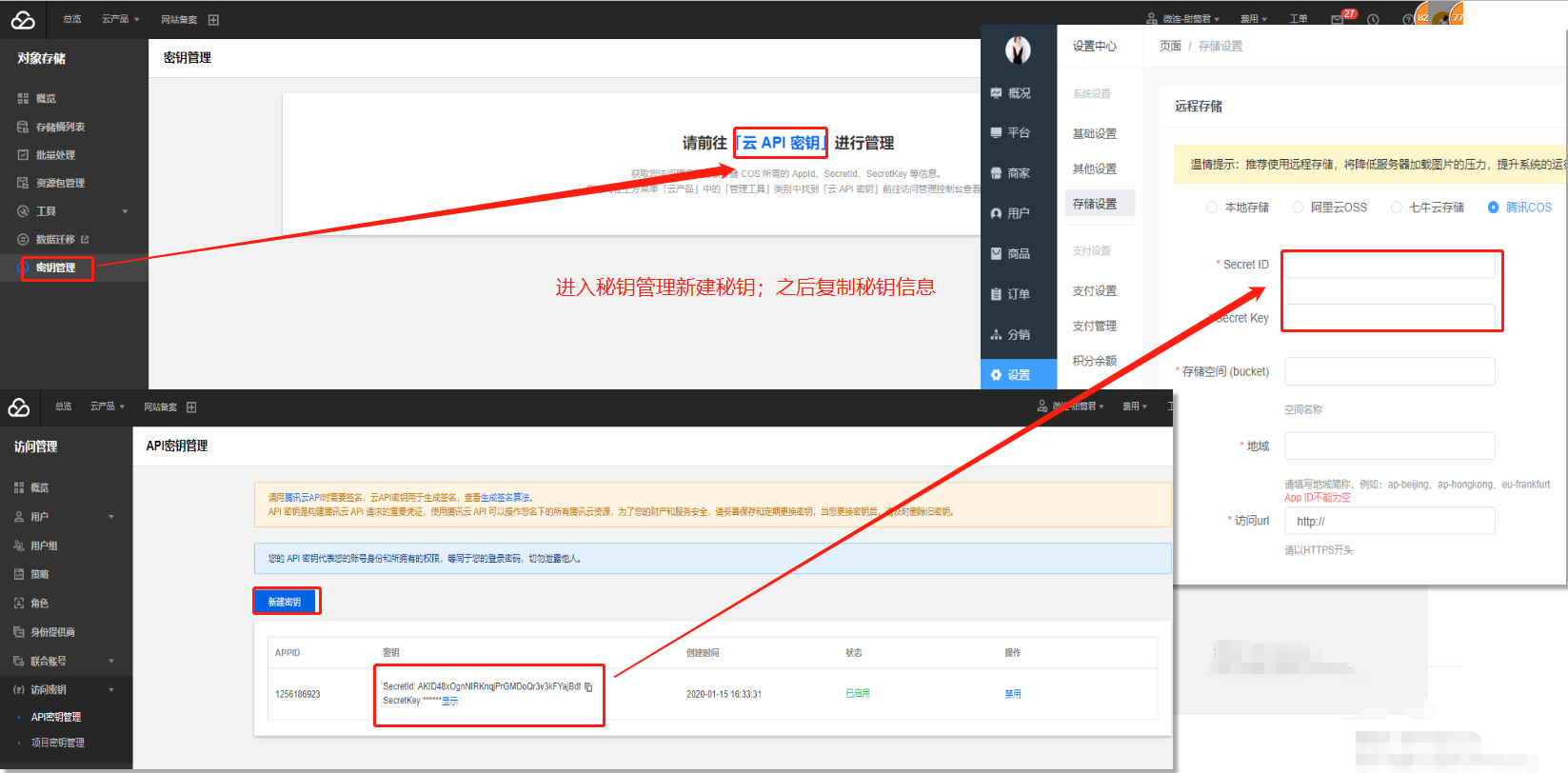Screen dimensions: 1568x773
Task: Open 积分余额 in 设置中心 menu
Action: tap(1095, 362)
